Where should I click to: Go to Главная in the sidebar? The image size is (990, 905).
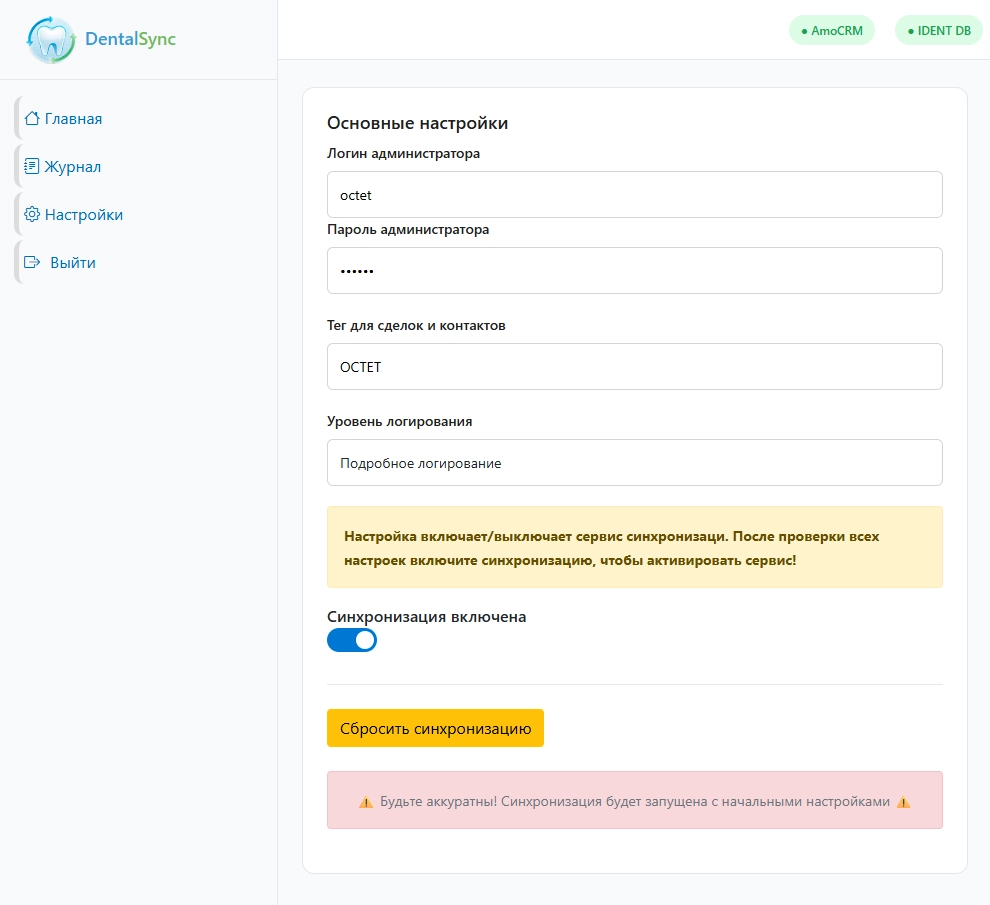point(73,118)
